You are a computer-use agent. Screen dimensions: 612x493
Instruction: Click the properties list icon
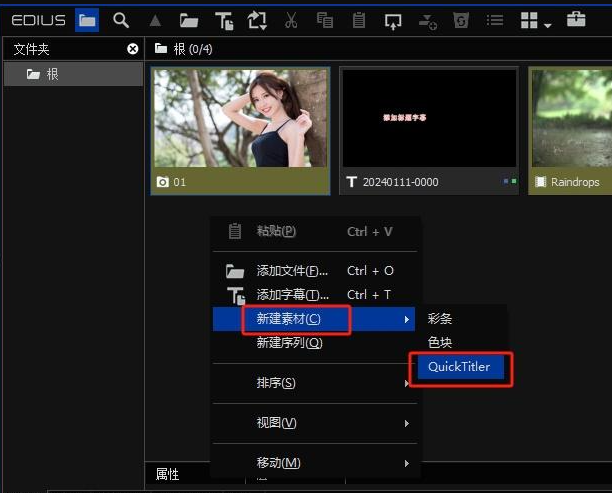[495, 20]
